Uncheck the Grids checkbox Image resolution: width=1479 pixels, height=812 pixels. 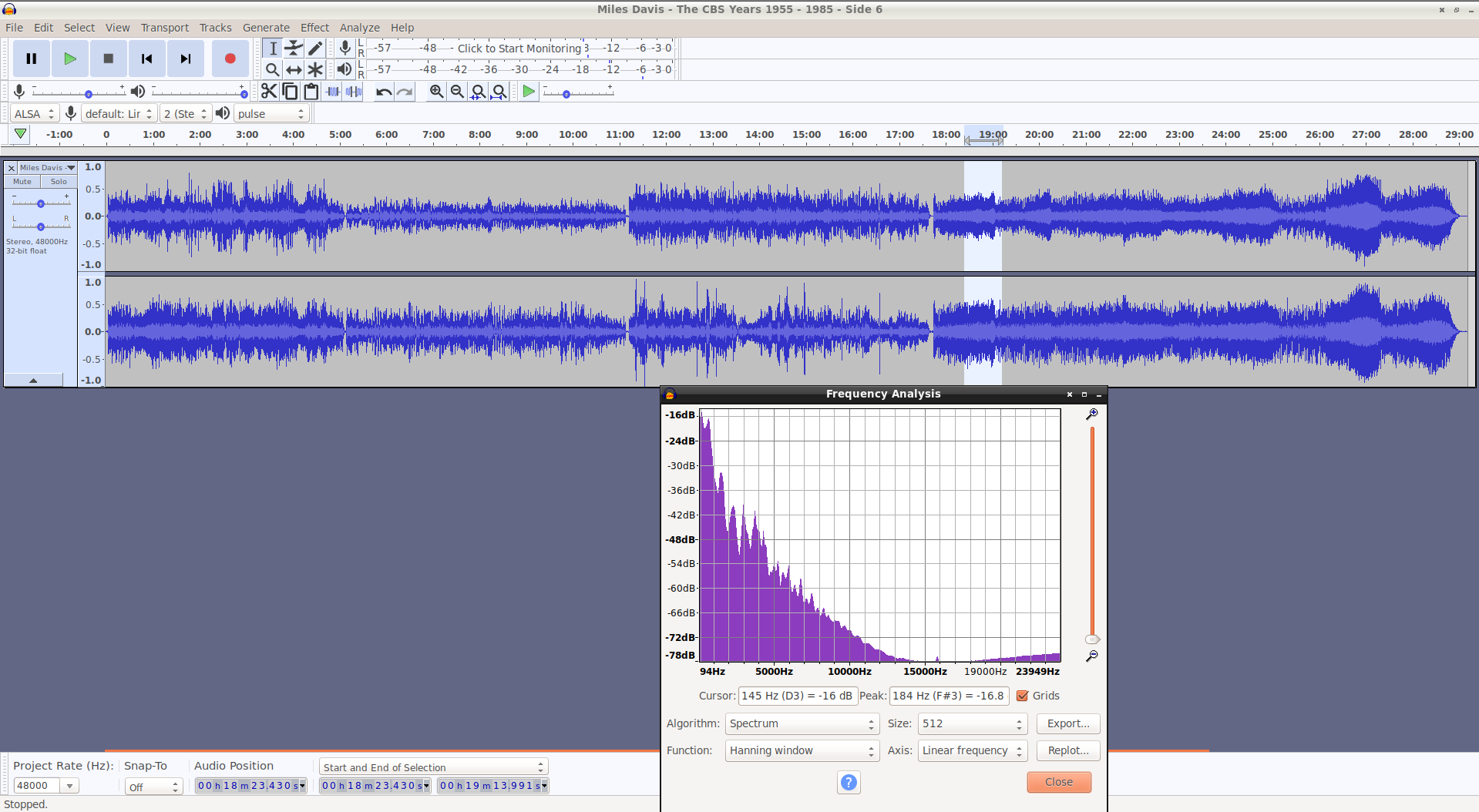tap(1023, 696)
